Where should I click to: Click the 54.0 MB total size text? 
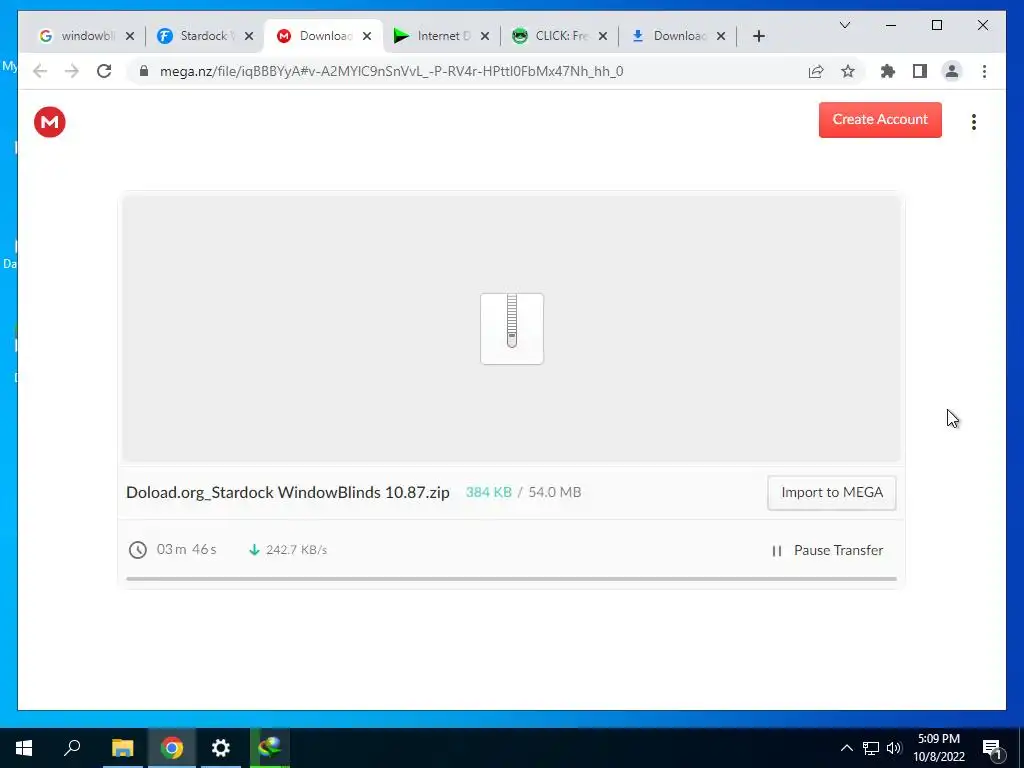click(554, 492)
